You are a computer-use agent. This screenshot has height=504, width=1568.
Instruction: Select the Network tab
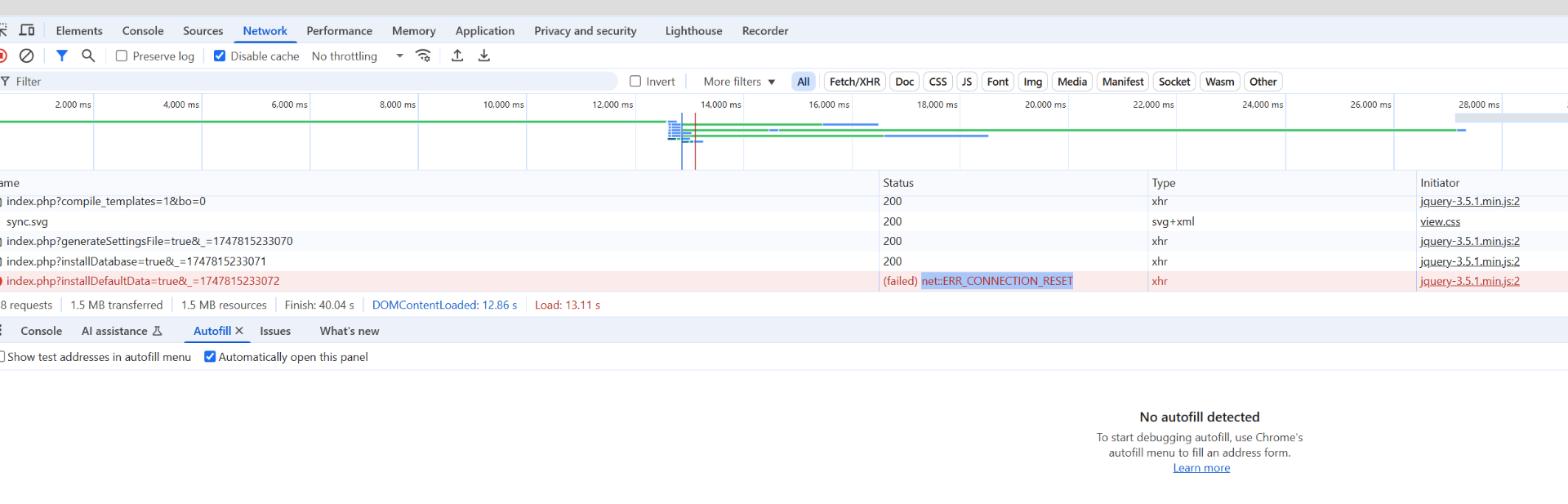click(x=265, y=30)
